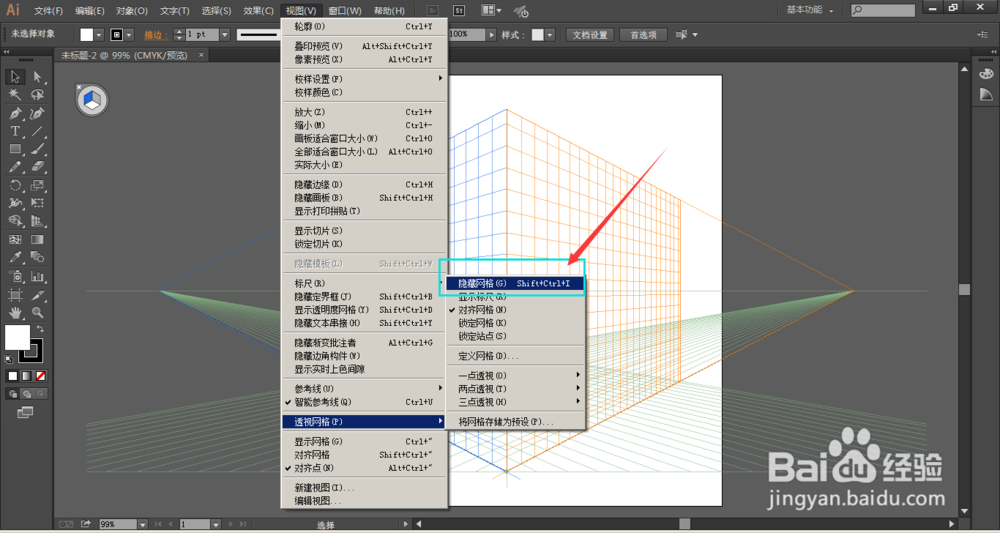Open Adobe Stock (St) icon
The height and width of the screenshot is (533, 1000).
[459, 10]
